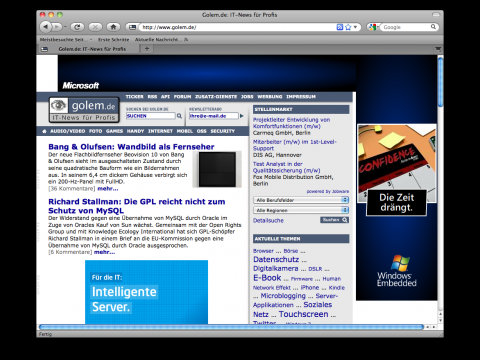The width and height of the screenshot is (480, 360).
Task: Select the Golem.de IT-News tab
Action: [92, 49]
